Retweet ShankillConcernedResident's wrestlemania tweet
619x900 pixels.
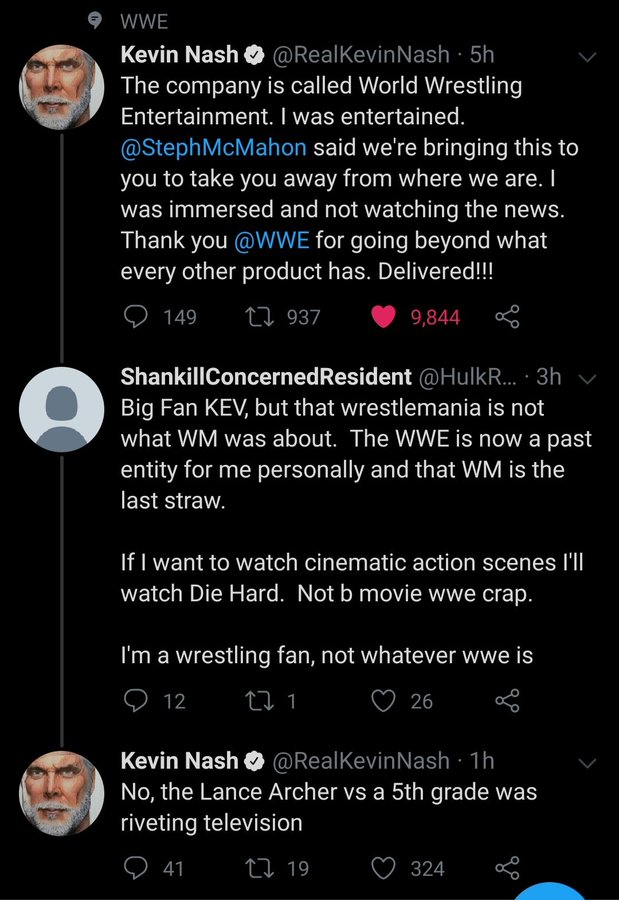(x=258, y=701)
